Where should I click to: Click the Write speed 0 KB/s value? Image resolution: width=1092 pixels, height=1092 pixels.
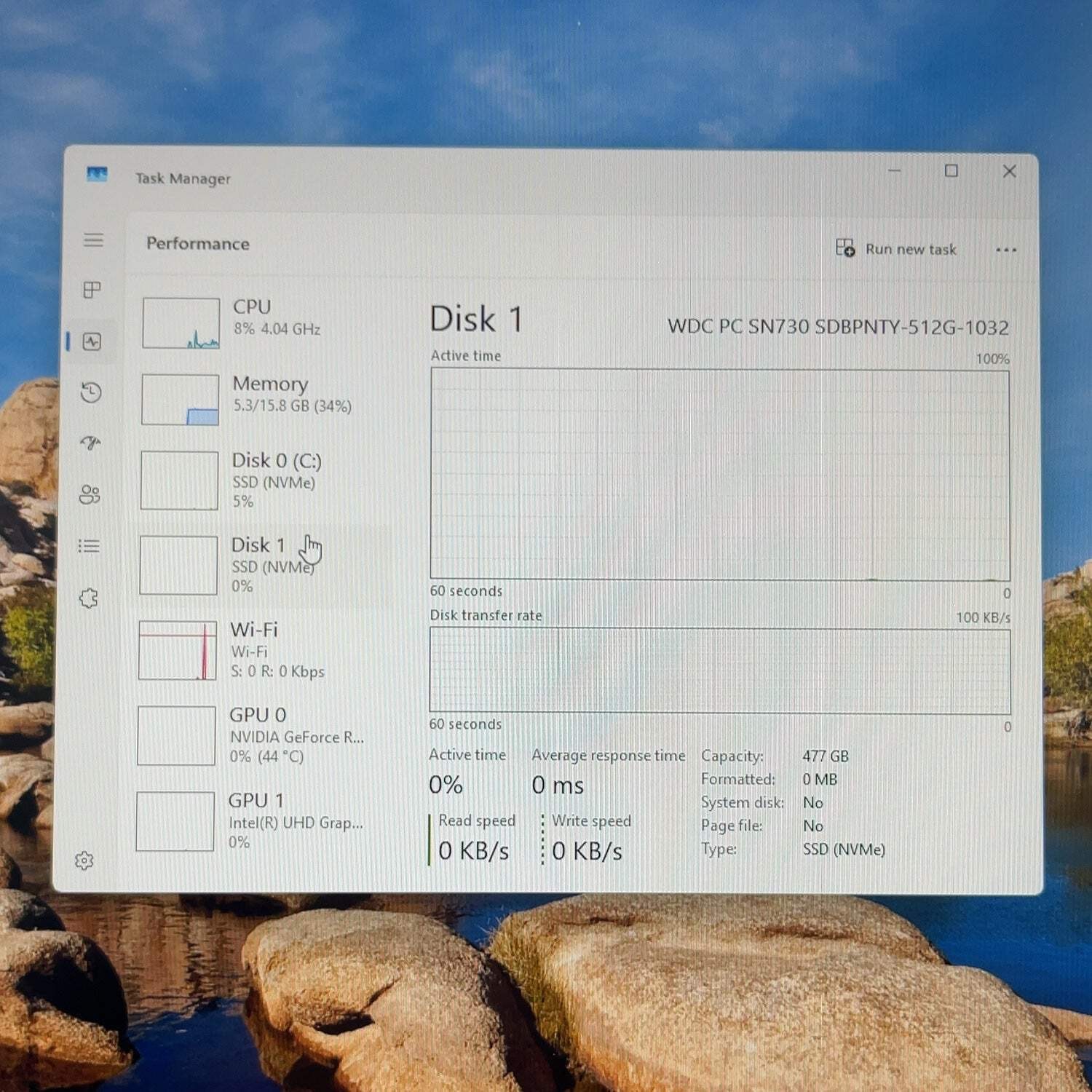point(587,851)
